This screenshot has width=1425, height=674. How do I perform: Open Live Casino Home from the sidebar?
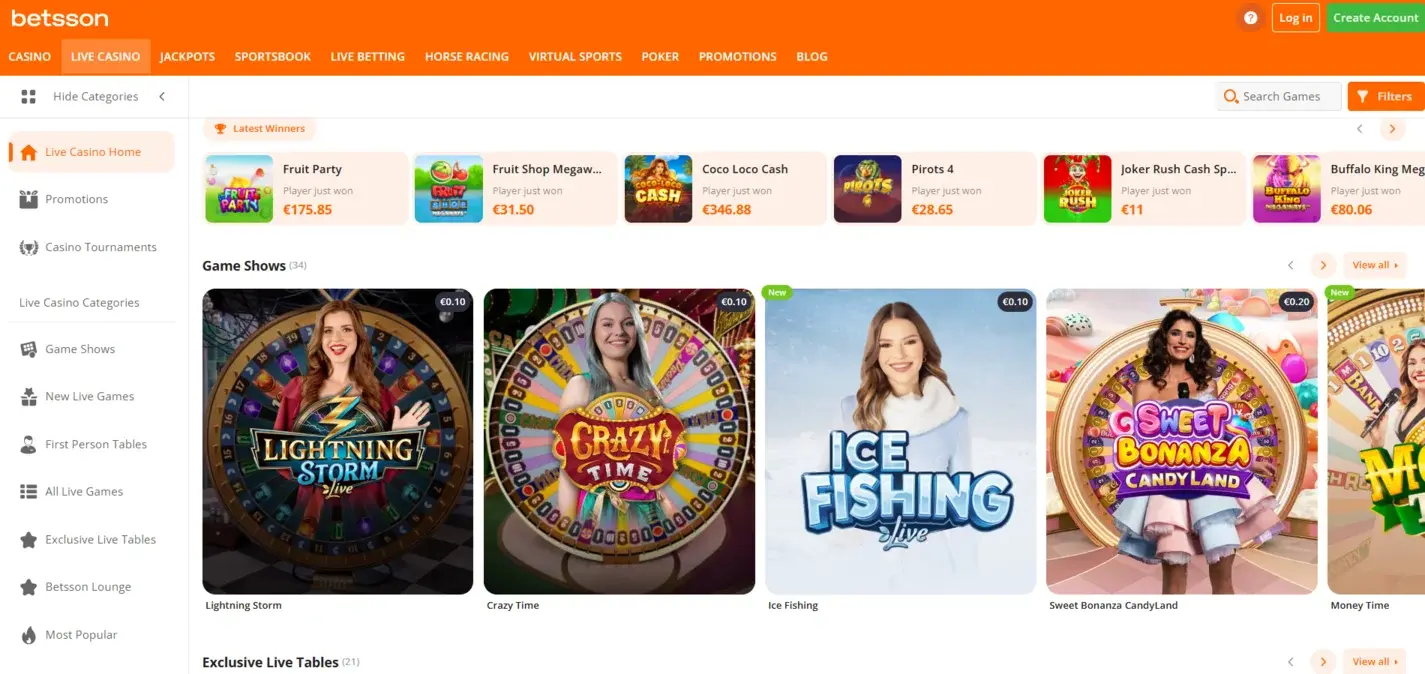[x=91, y=152]
